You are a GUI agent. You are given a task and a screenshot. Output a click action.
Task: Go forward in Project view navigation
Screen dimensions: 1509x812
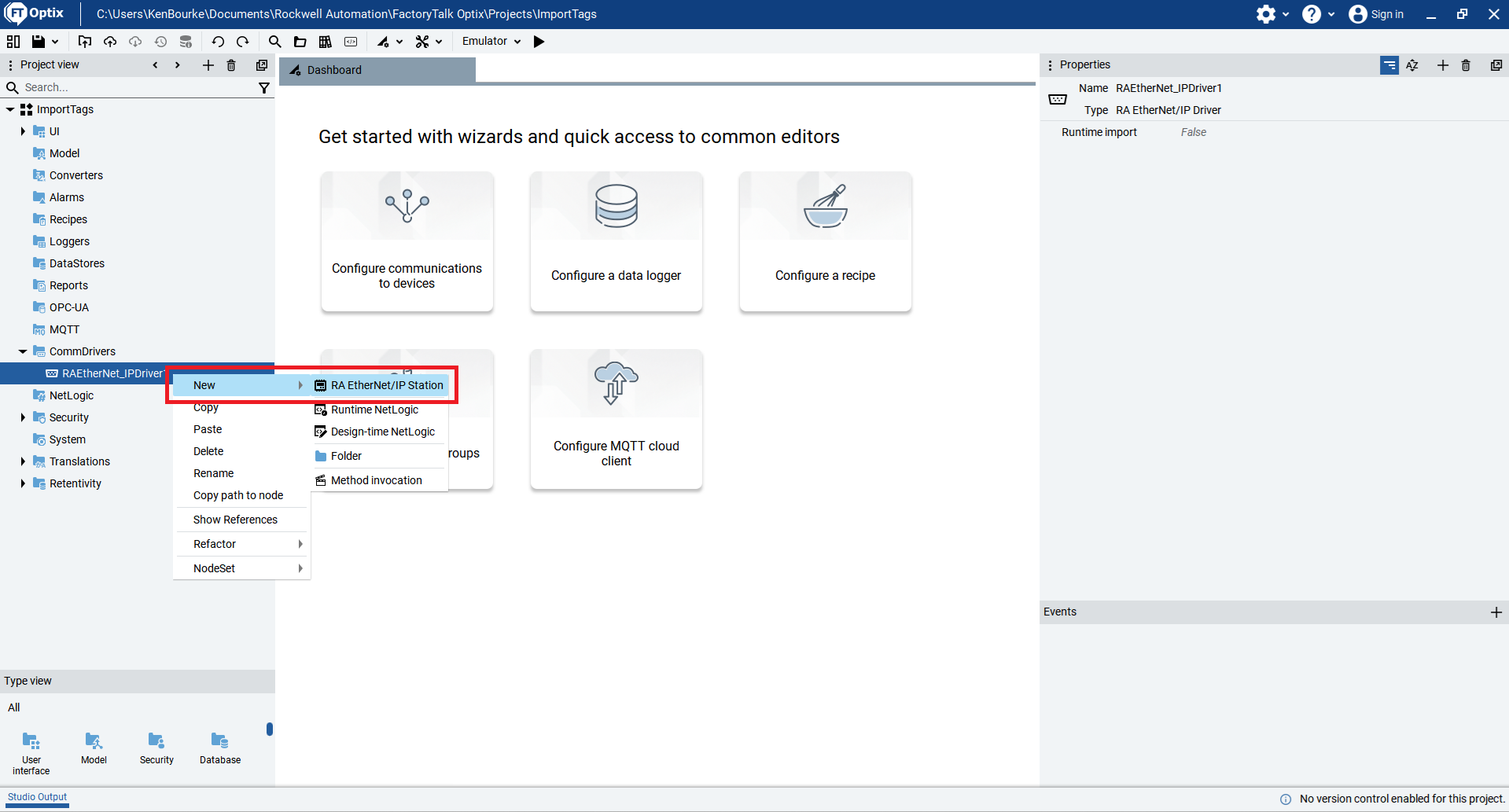pyautogui.click(x=178, y=65)
